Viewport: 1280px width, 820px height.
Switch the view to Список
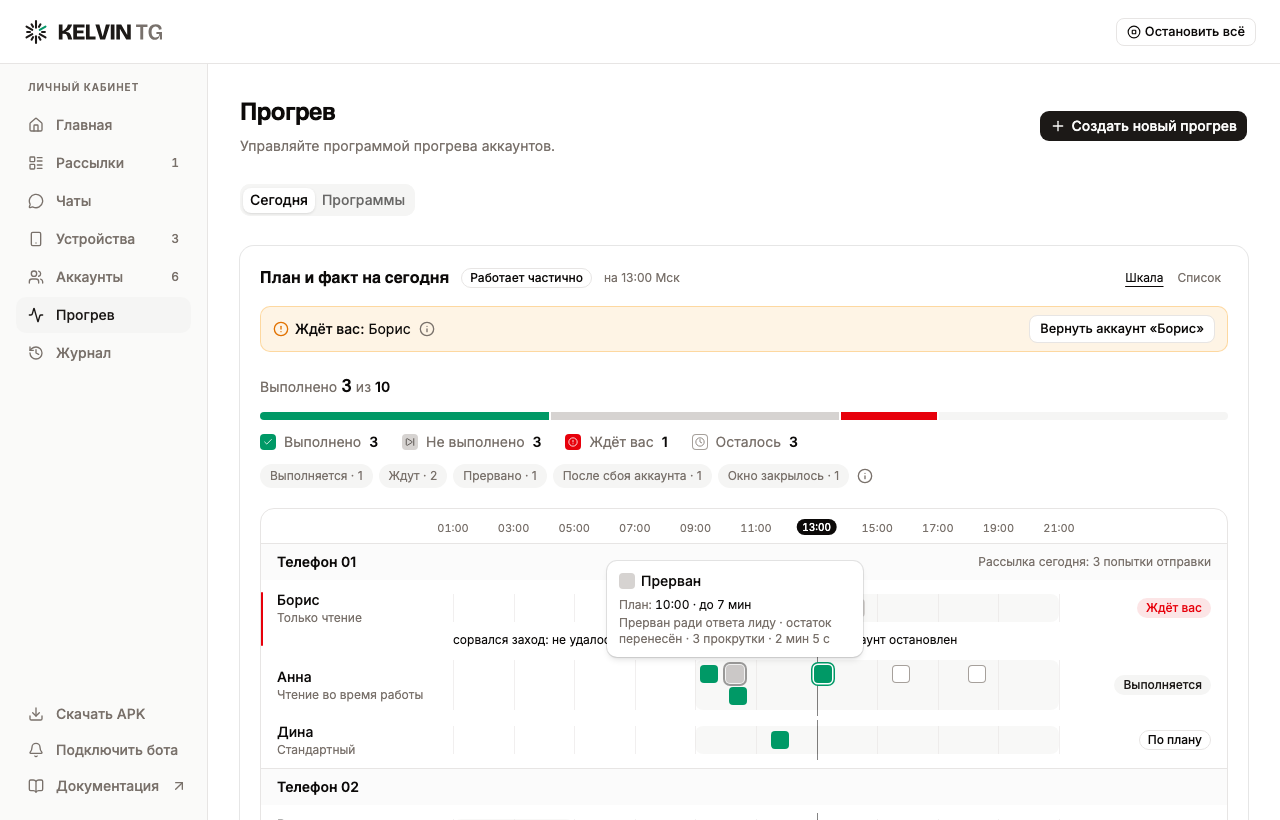(1199, 278)
